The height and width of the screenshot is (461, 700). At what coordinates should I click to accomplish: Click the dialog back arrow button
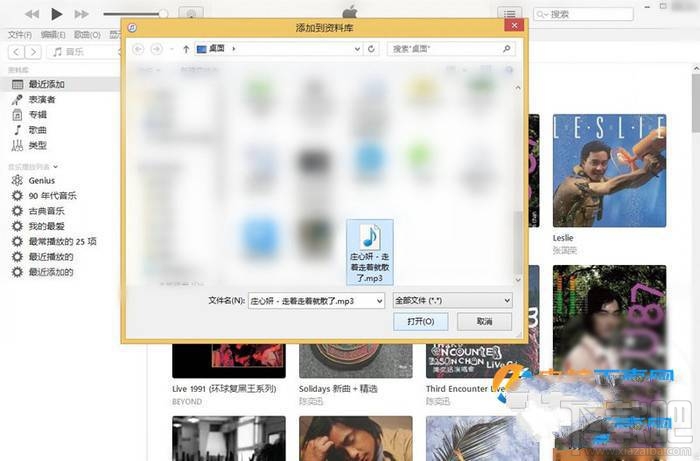(x=138, y=49)
